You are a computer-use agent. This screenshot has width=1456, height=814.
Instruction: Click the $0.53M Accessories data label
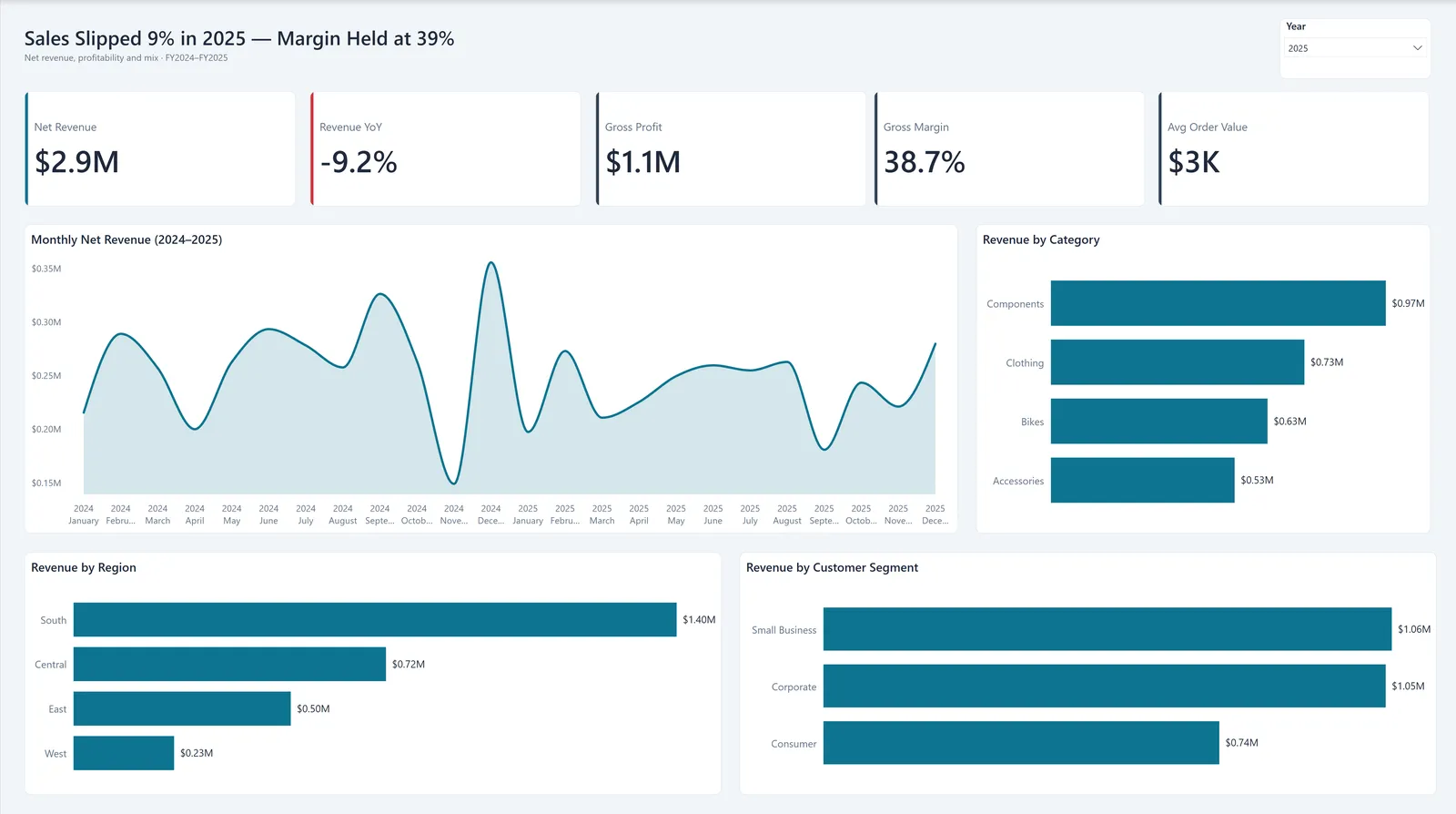tap(1257, 480)
